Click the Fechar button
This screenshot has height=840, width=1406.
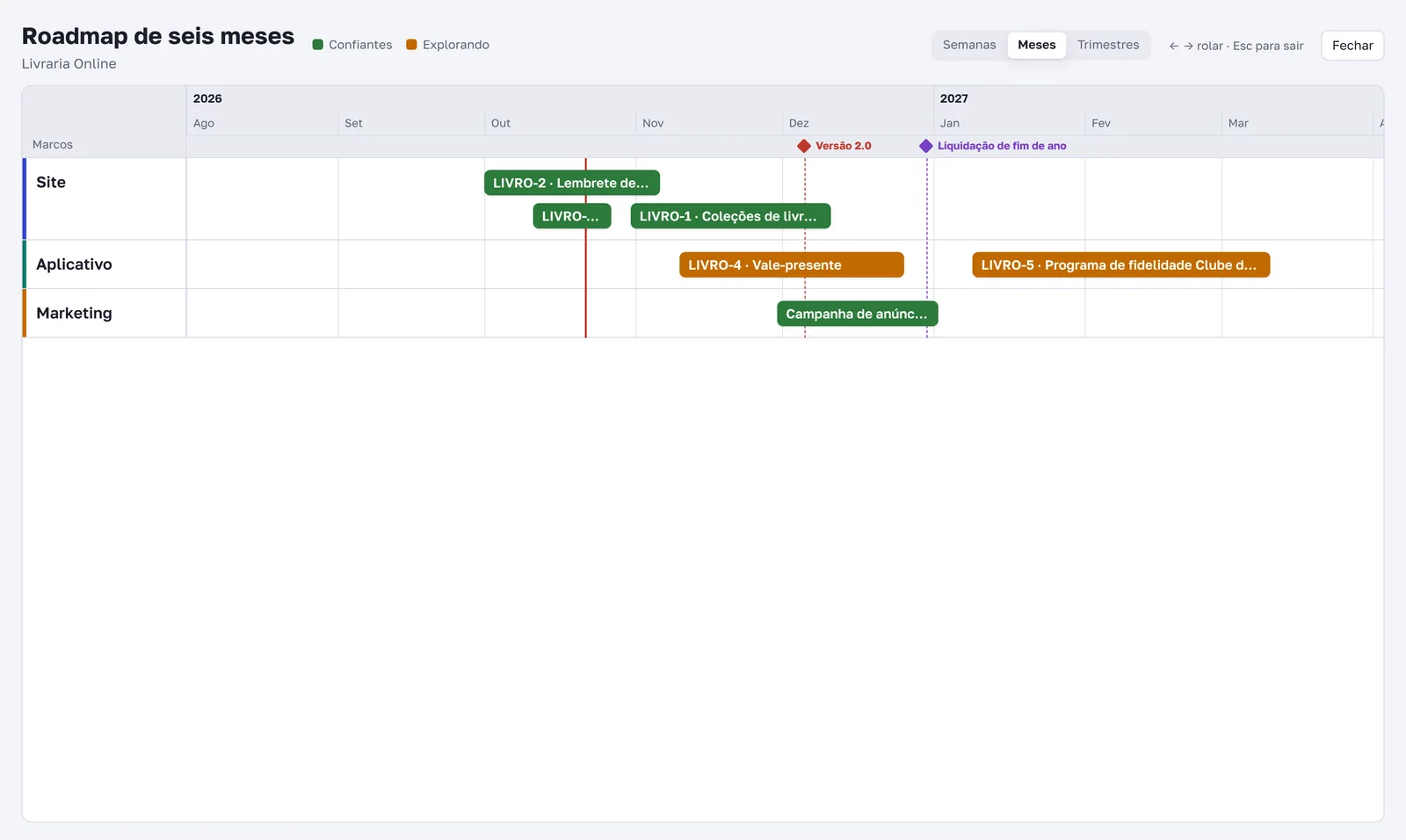pos(1352,46)
